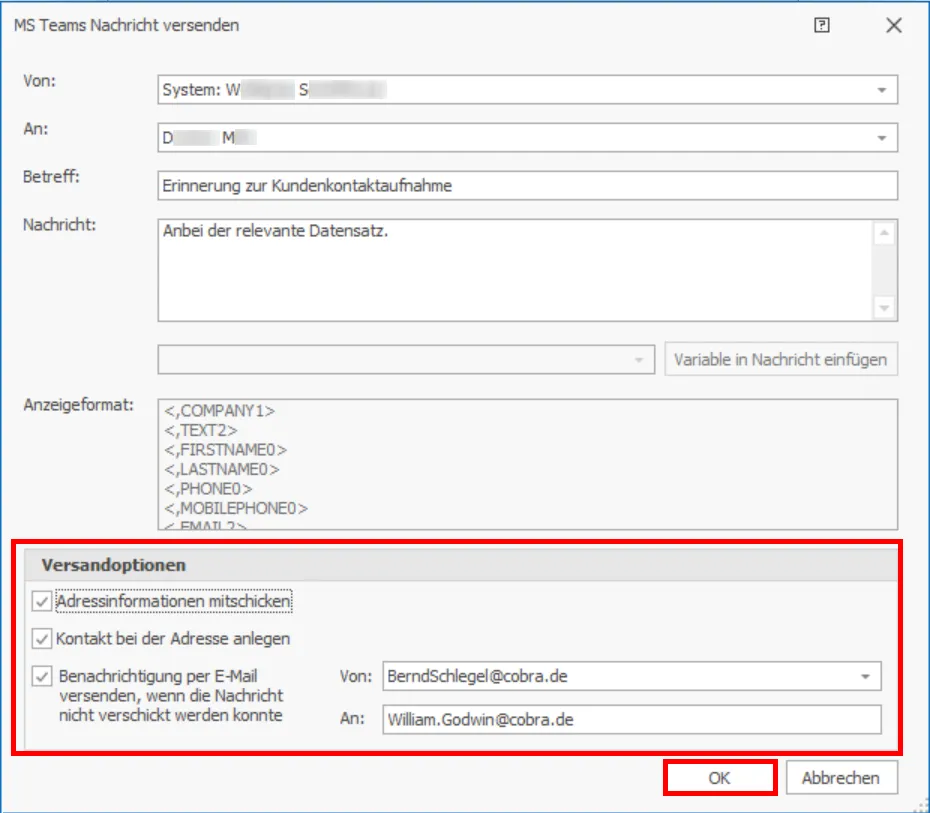Toggle Kontakt bei der Adresse anlegen checkbox

click(x=42, y=639)
